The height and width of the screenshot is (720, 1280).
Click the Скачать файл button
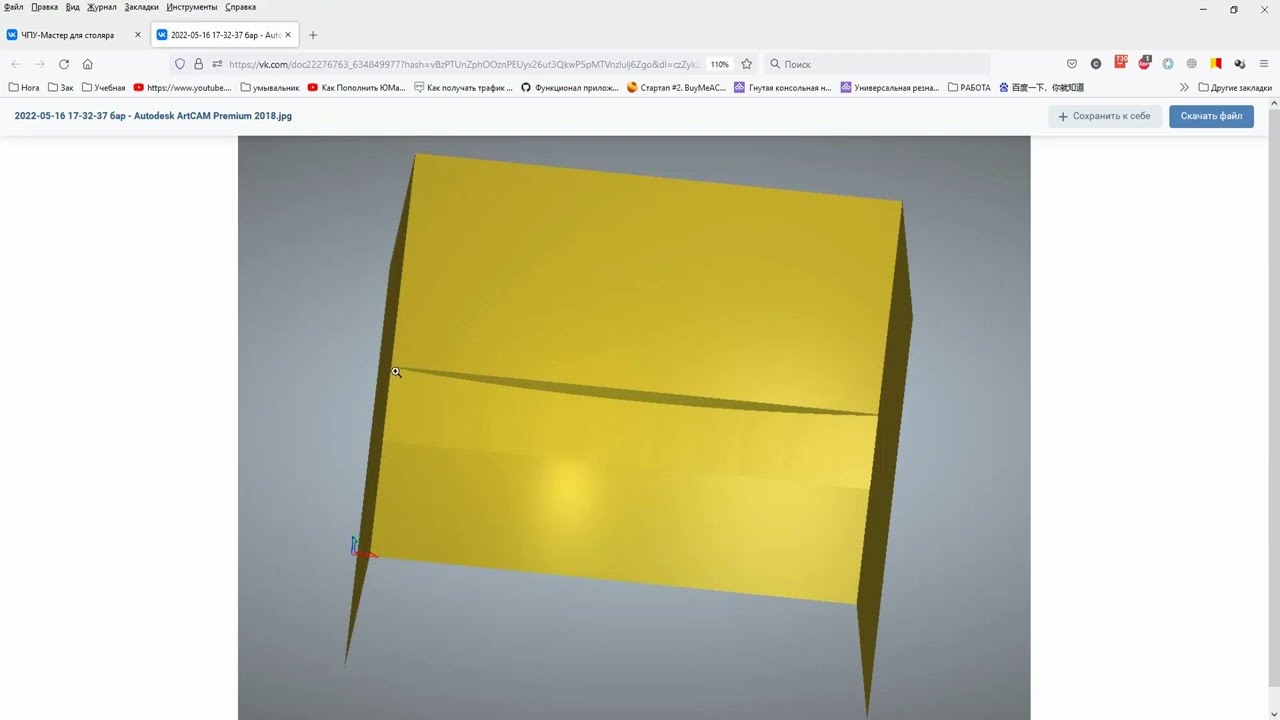(x=1211, y=116)
